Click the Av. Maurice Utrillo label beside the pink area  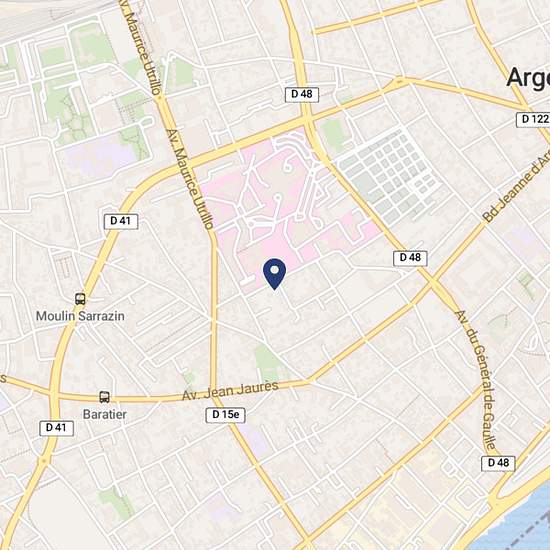coord(190,180)
